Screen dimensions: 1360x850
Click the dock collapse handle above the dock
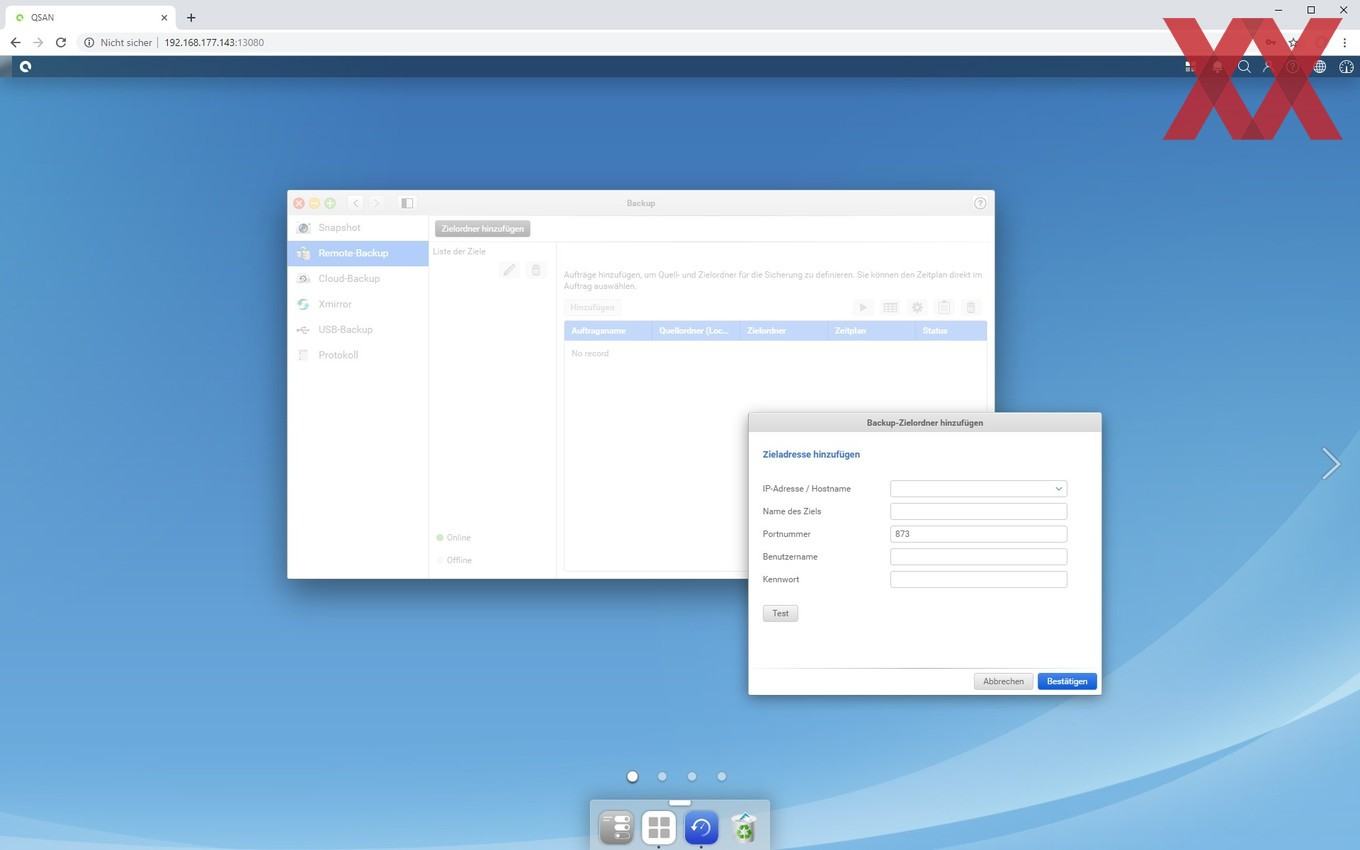(680, 802)
